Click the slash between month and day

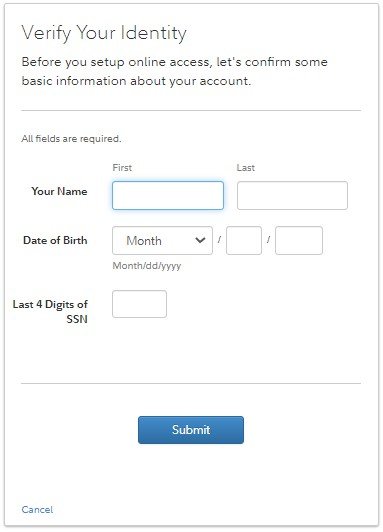point(219,240)
